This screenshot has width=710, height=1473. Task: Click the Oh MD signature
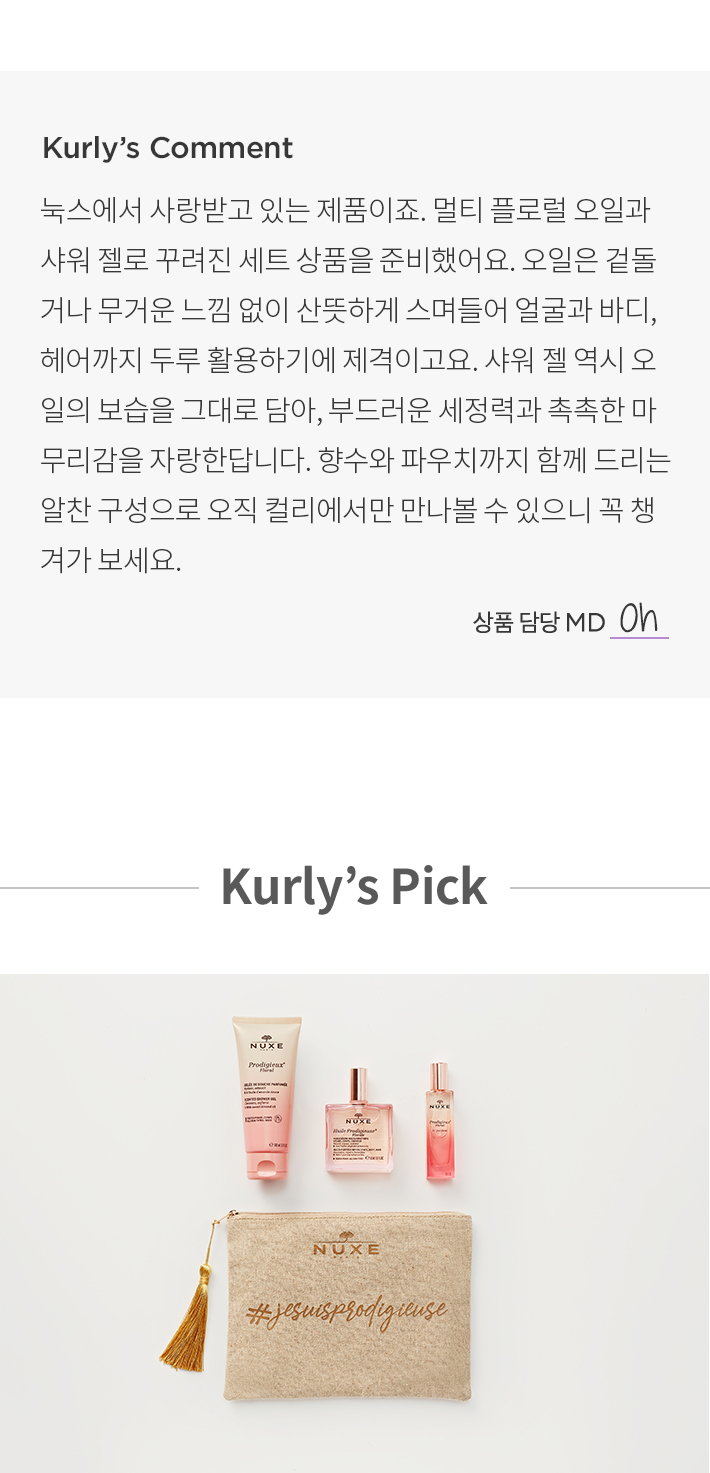pyautogui.click(x=639, y=619)
